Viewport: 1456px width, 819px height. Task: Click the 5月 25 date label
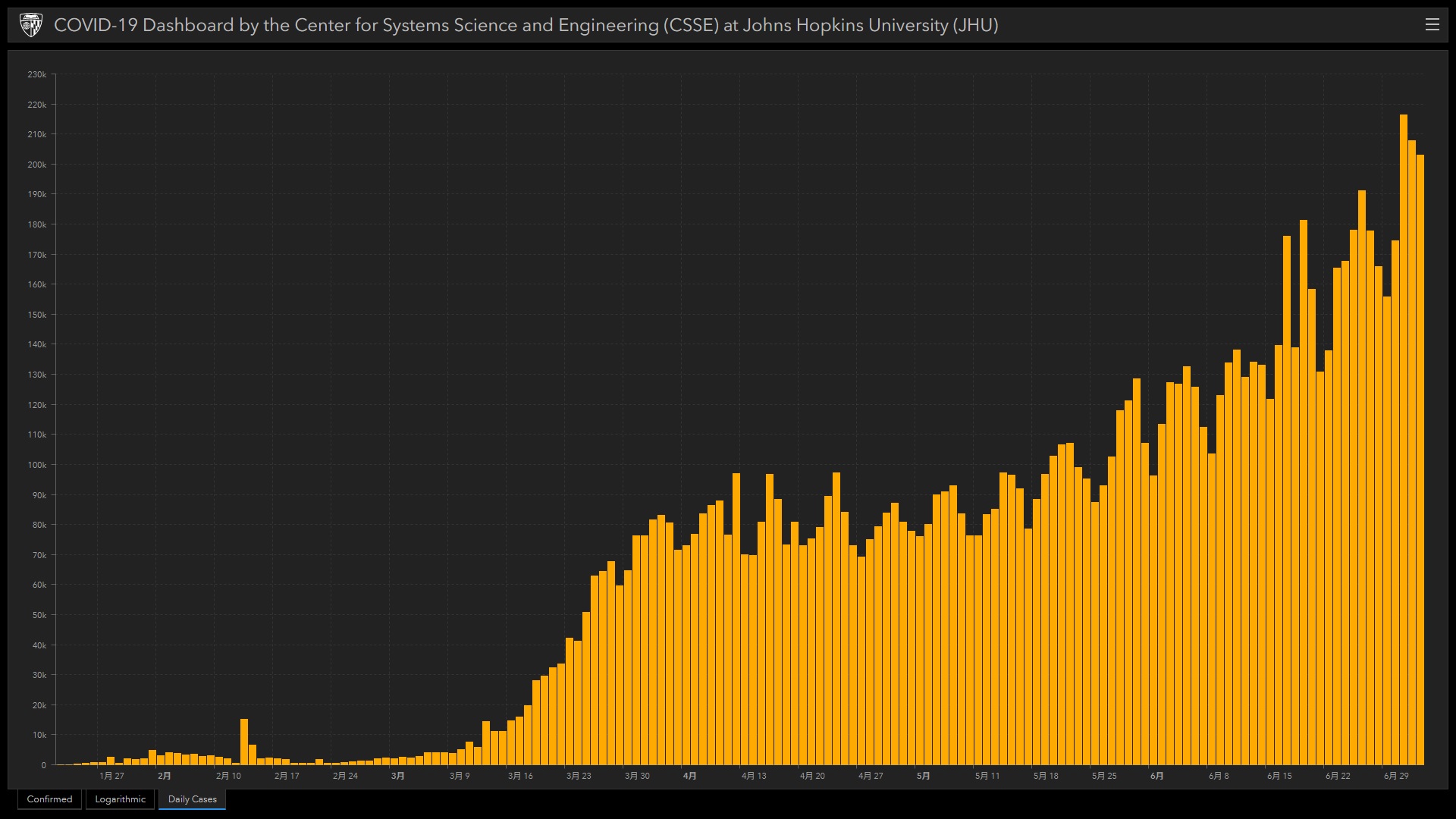point(1104,776)
